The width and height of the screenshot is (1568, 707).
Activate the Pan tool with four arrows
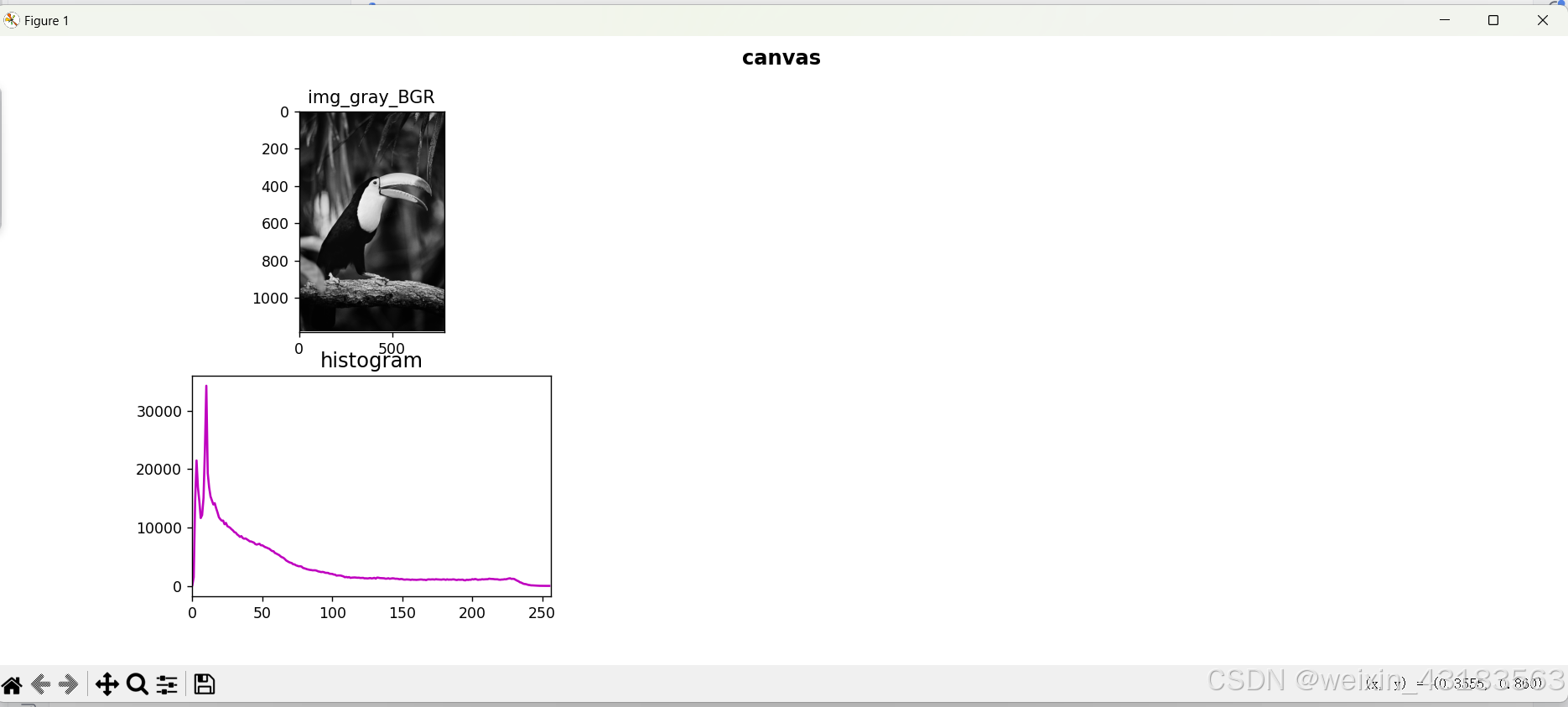pyautogui.click(x=106, y=685)
